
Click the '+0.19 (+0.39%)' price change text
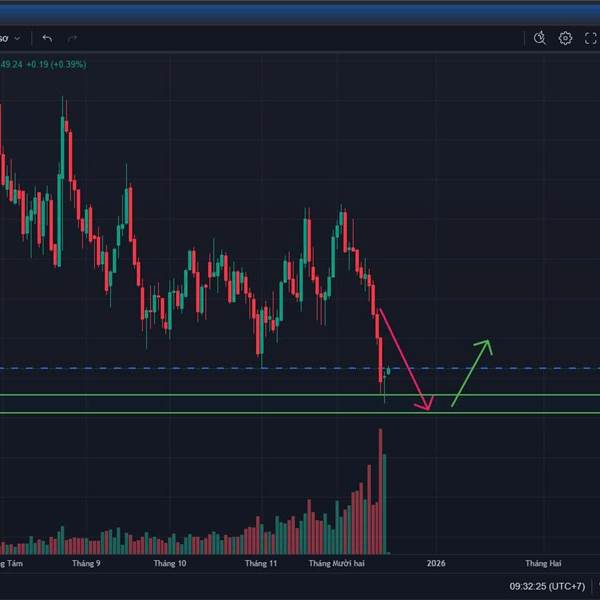[56, 64]
